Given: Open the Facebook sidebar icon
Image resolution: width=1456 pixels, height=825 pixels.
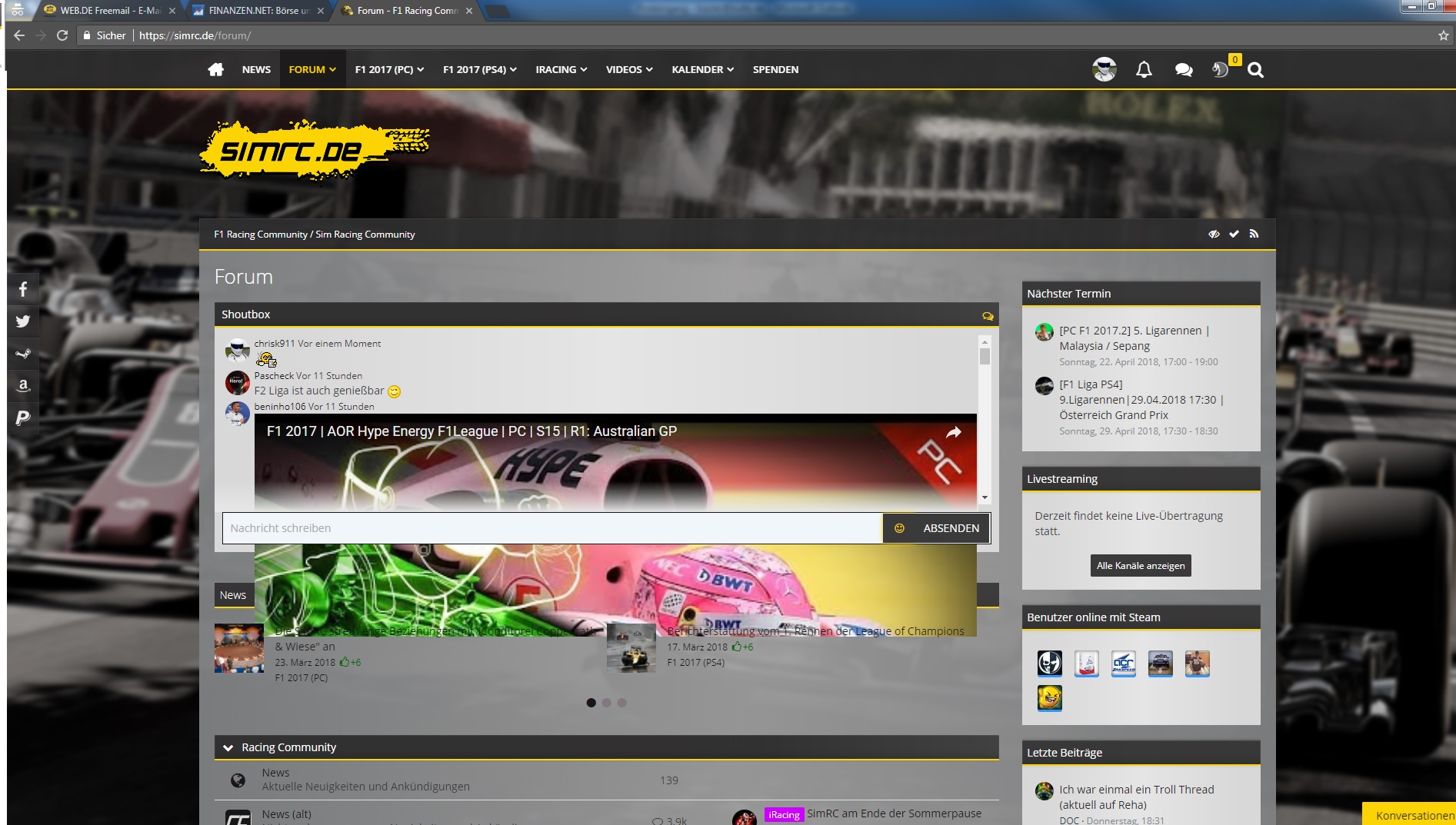Looking at the screenshot, I should 23,289.
